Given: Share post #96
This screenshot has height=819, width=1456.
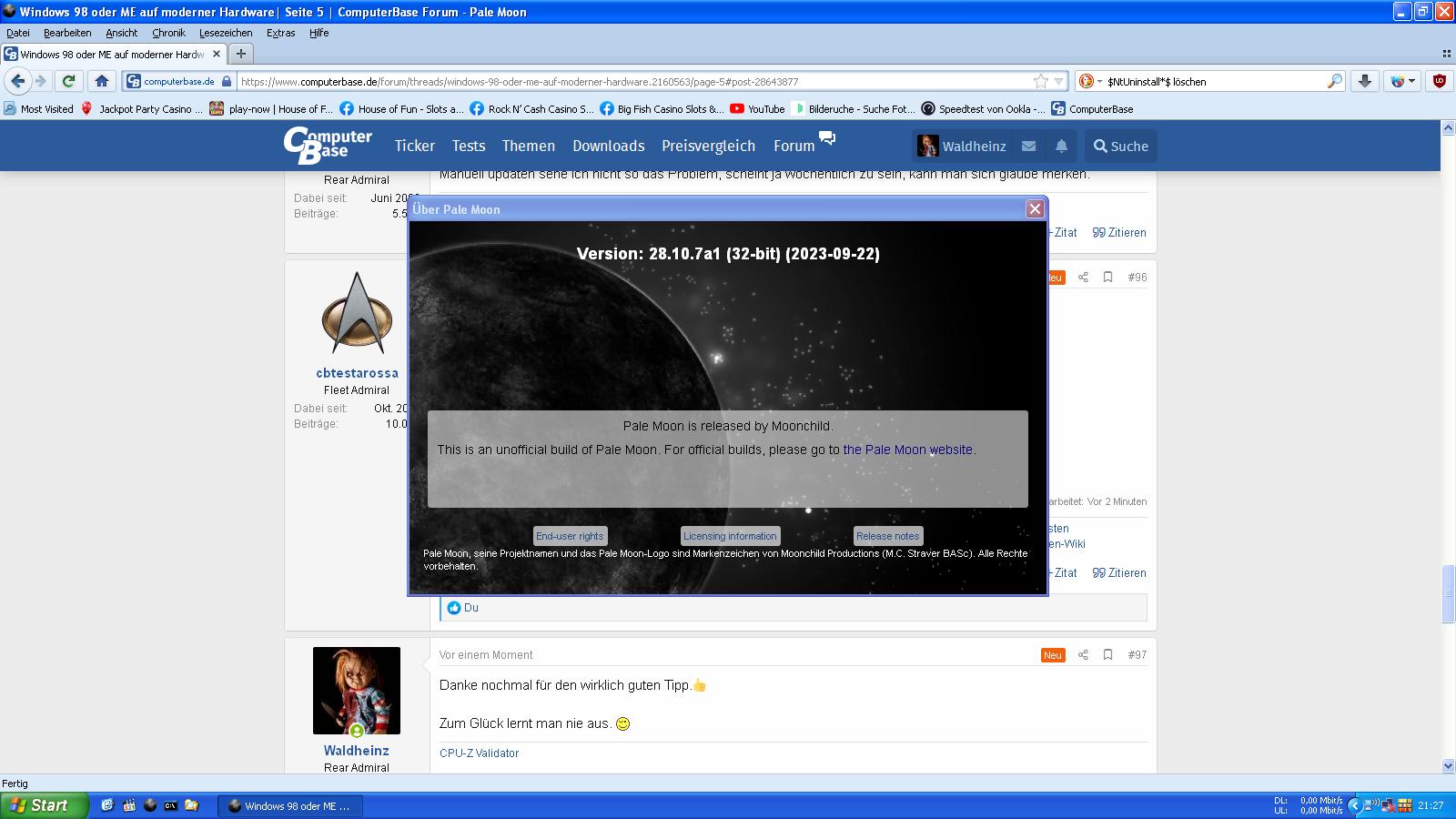Looking at the screenshot, I should (1083, 277).
